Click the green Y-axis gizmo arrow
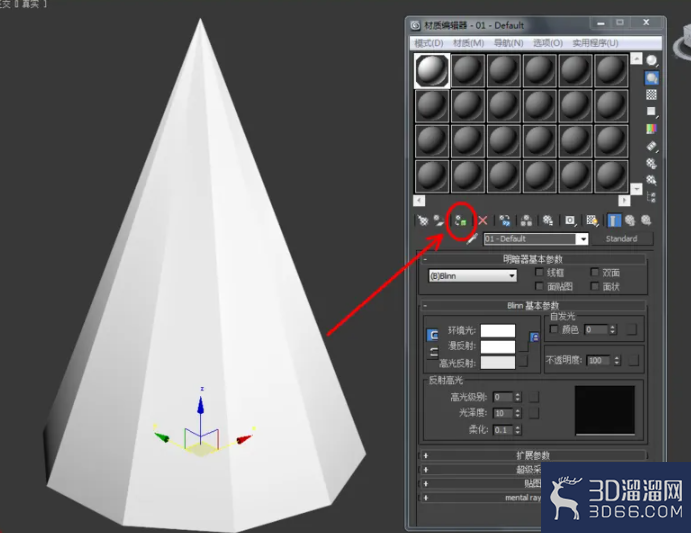This screenshot has width=691, height=533. pos(161,437)
